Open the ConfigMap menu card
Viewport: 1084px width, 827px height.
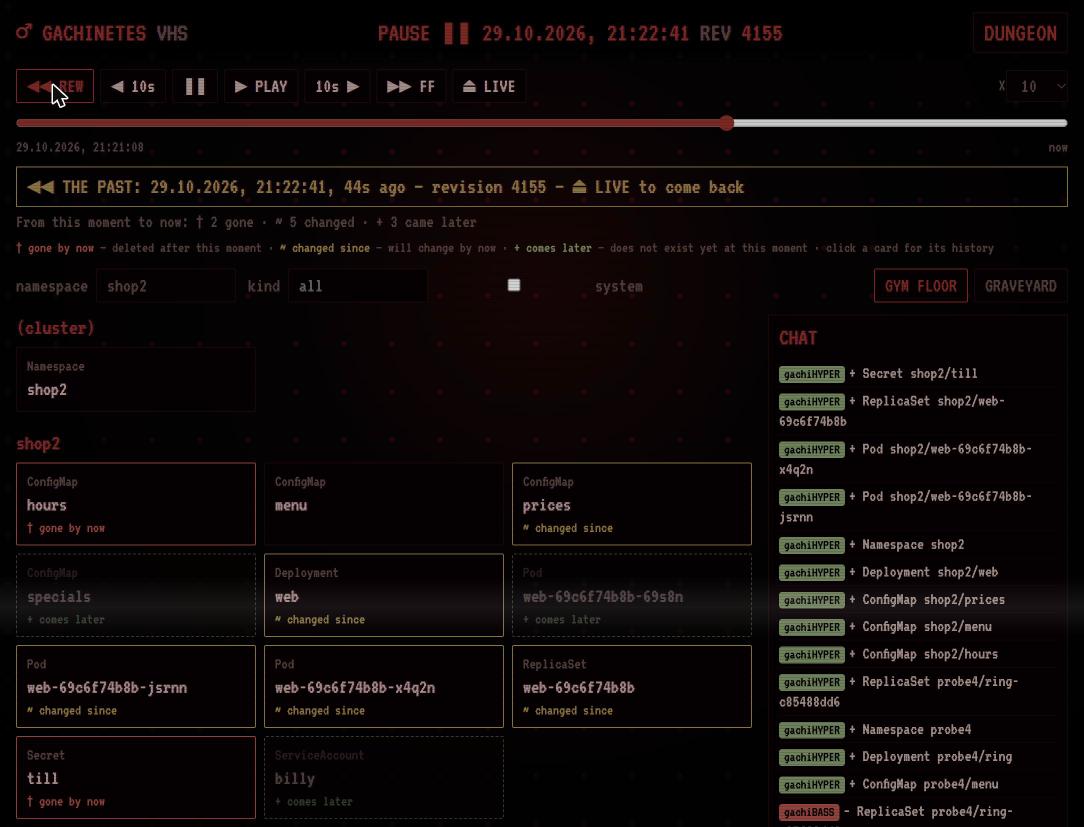(384, 504)
